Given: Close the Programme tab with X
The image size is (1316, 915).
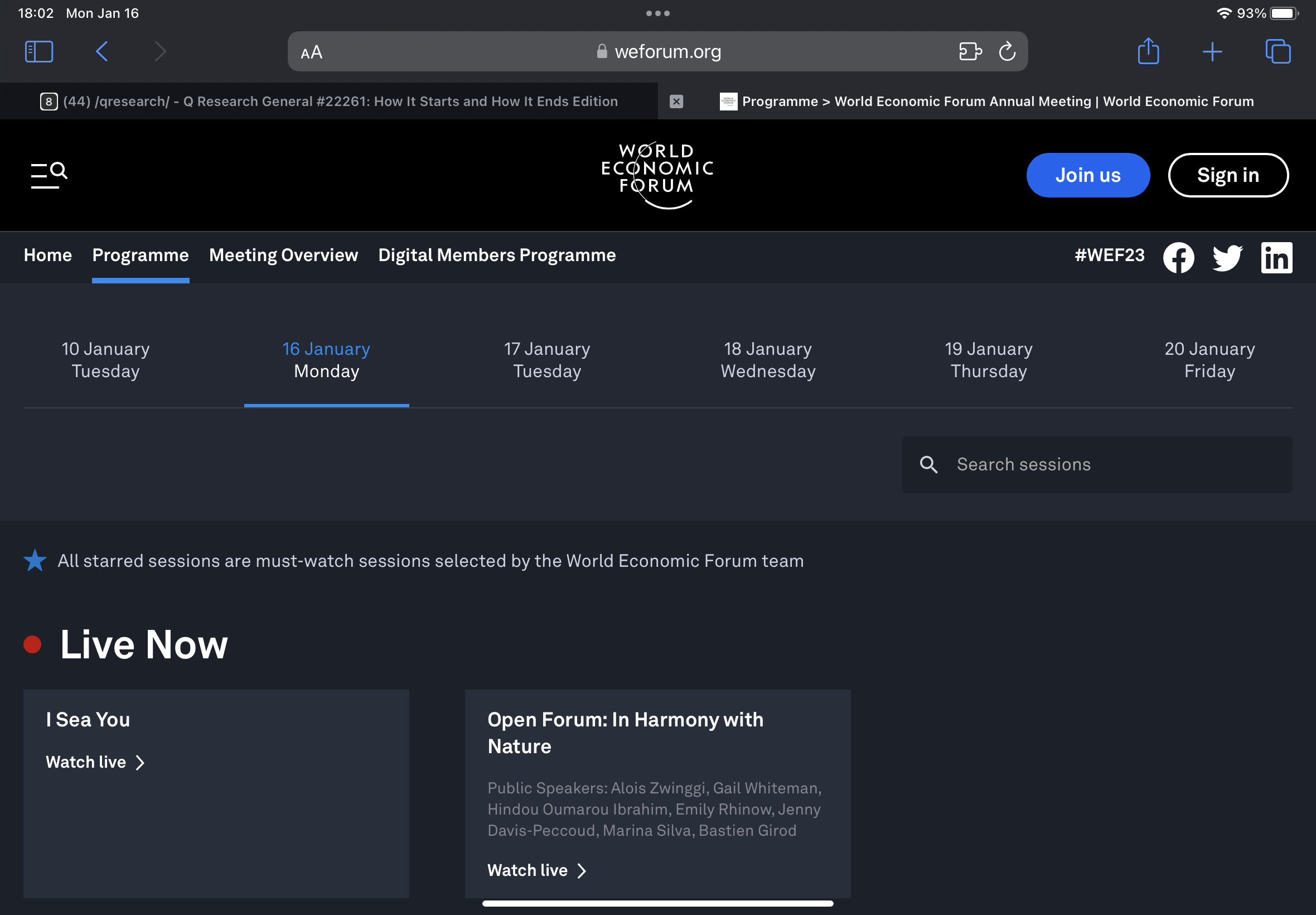Looking at the screenshot, I should [676, 102].
